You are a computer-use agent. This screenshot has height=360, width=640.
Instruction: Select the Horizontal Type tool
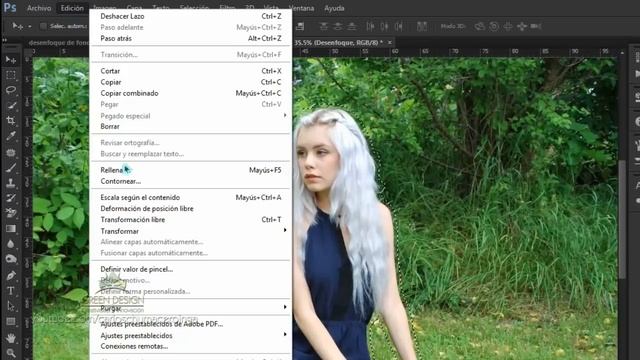[11, 291]
